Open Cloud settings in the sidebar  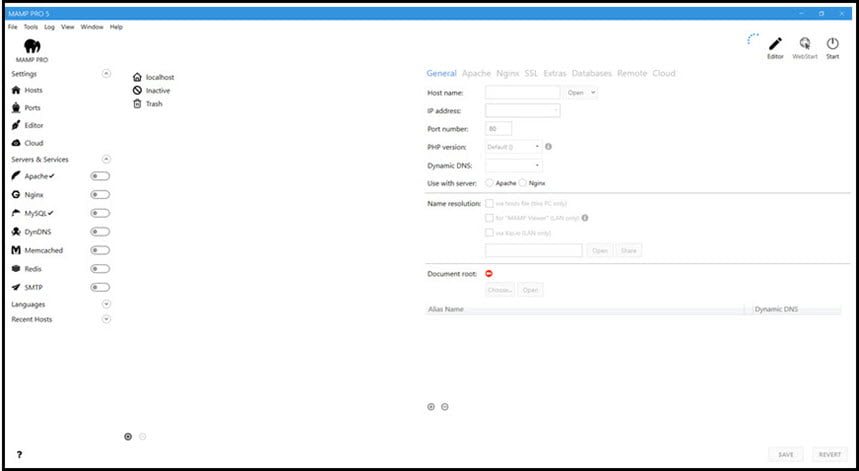point(33,143)
